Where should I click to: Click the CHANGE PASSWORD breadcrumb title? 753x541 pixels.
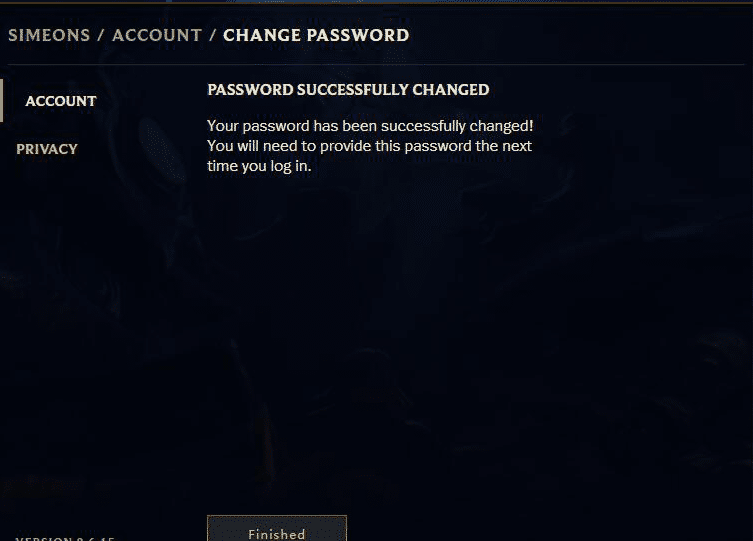click(316, 35)
